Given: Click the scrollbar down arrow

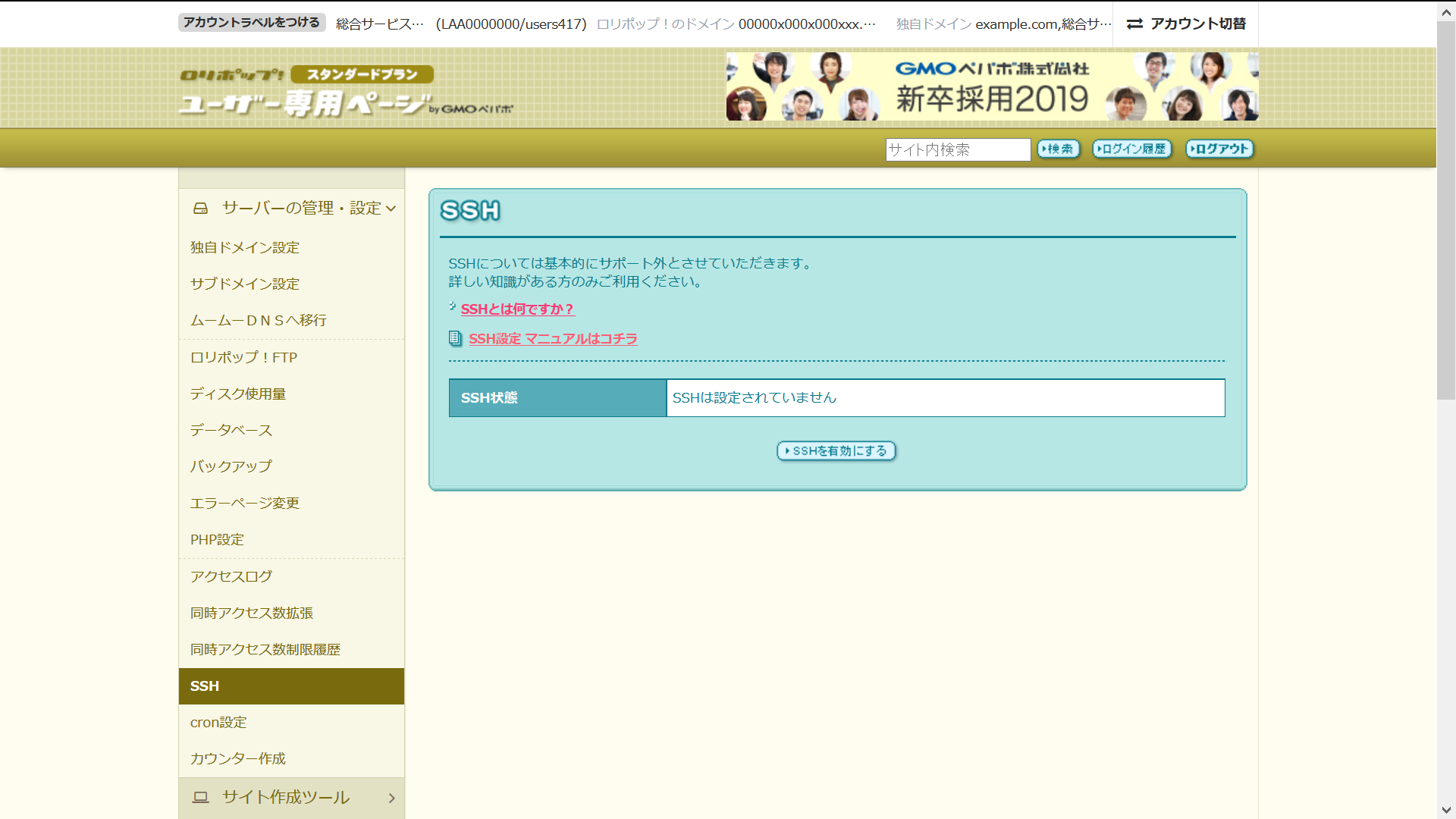Looking at the screenshot, I should pos(1445,810).
